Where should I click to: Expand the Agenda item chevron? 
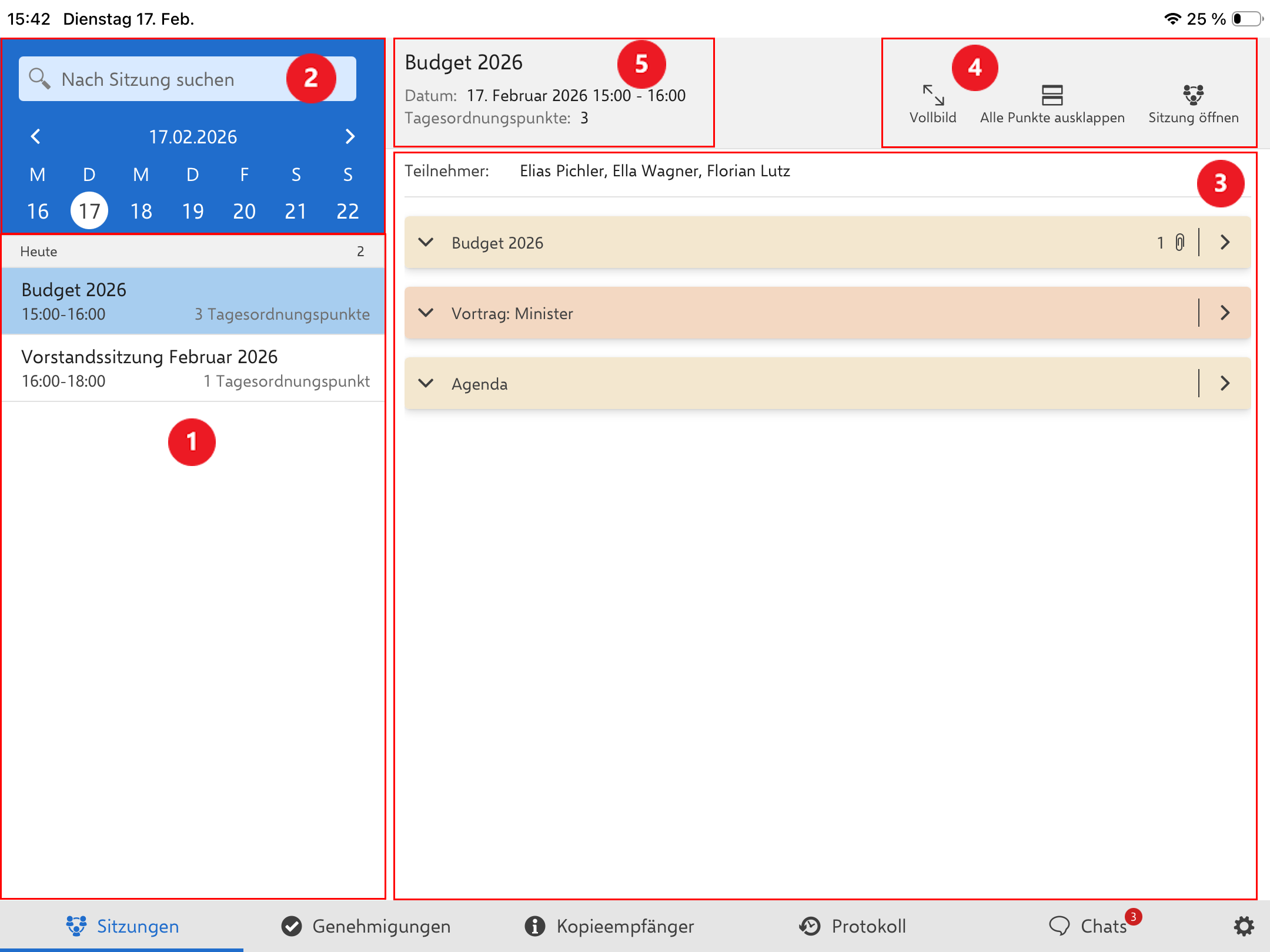tap(426, 384)
